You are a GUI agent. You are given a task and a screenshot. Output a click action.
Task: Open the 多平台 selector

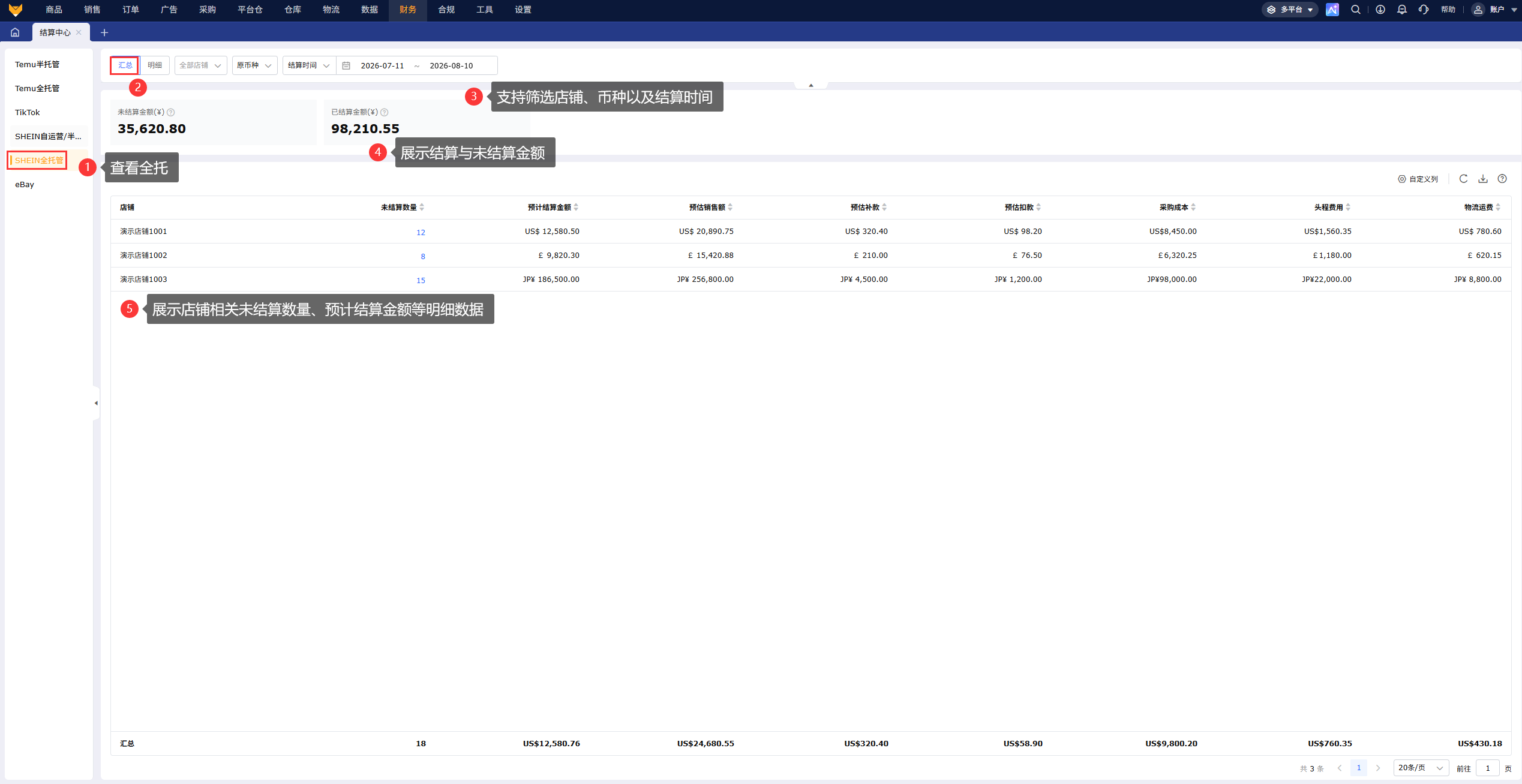pos(1289,10)
